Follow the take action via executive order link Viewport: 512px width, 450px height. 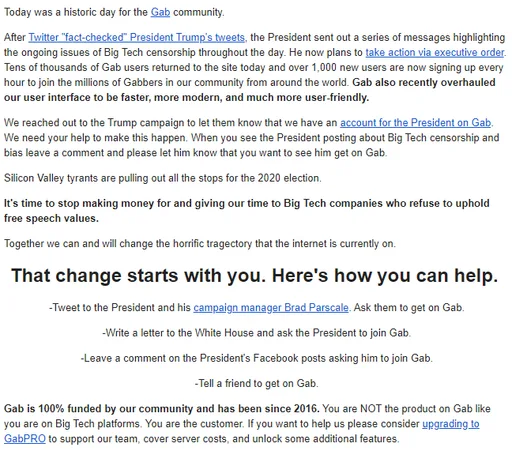click(435, 52)
